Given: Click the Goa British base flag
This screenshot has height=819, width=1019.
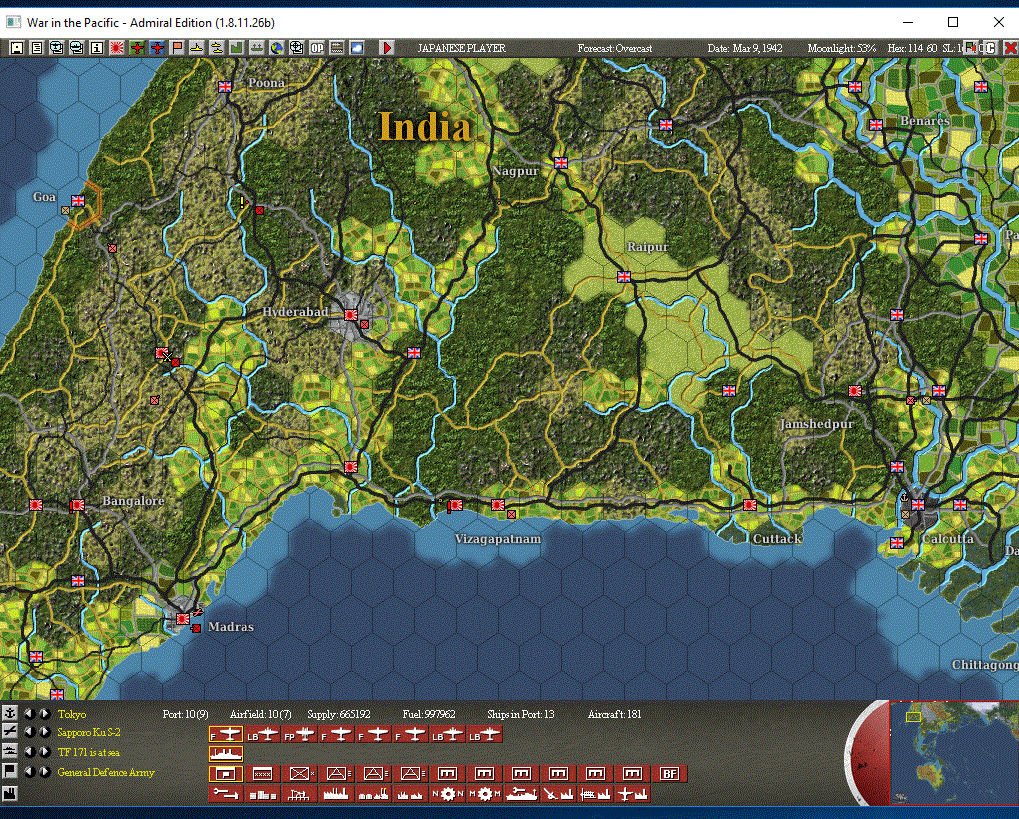Looking at the screenshot, I should click(x=78, y=201).
